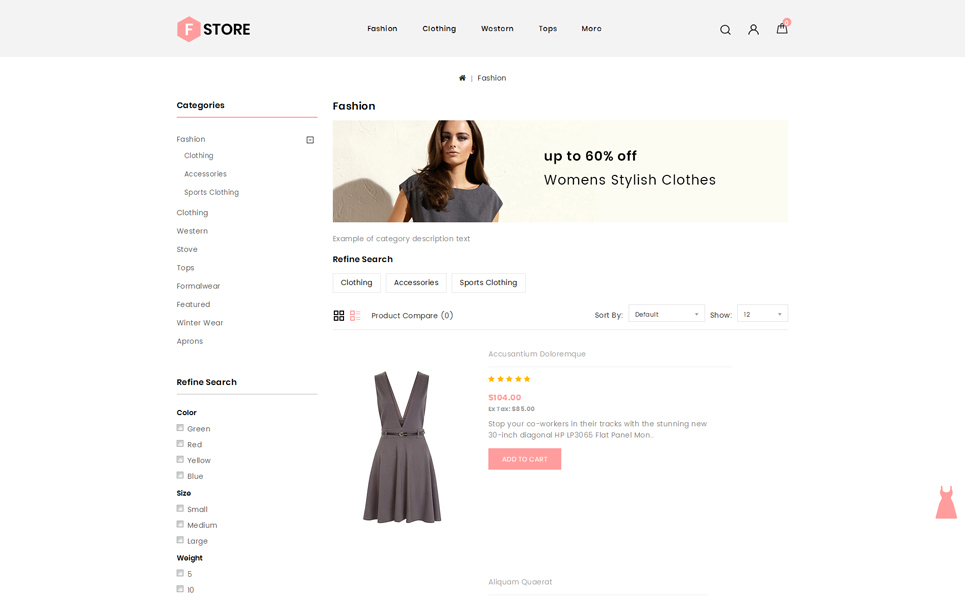The width and height of the screenshot is (965, 600).
Task: Open Product Compare (0) link
Action: tap(412, 316)
